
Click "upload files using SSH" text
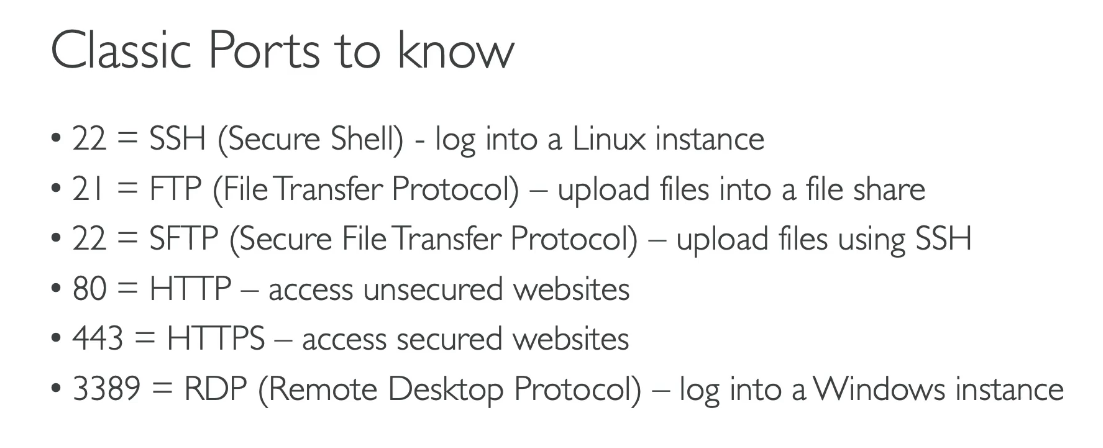[824, 239]
